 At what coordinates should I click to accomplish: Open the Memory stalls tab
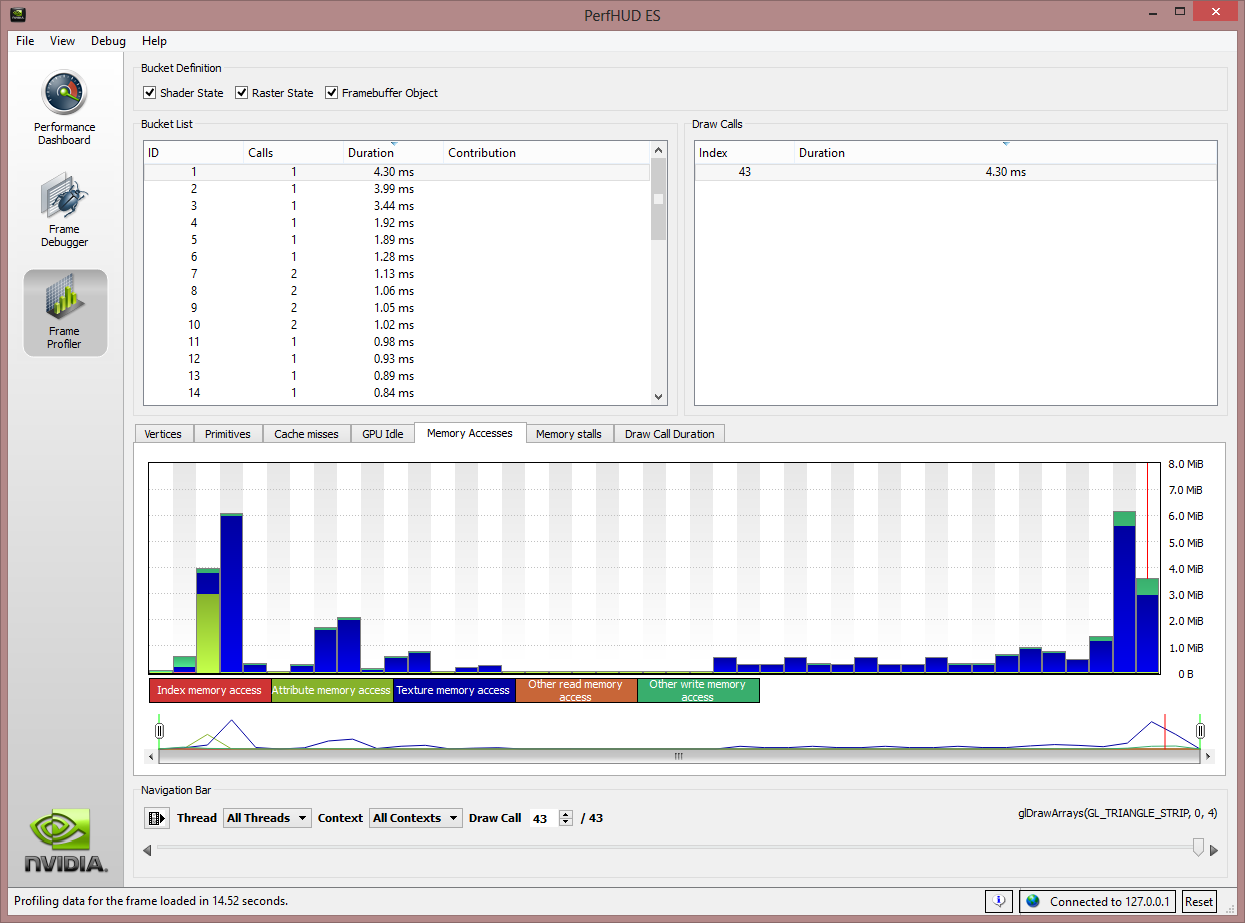[569, 434]
